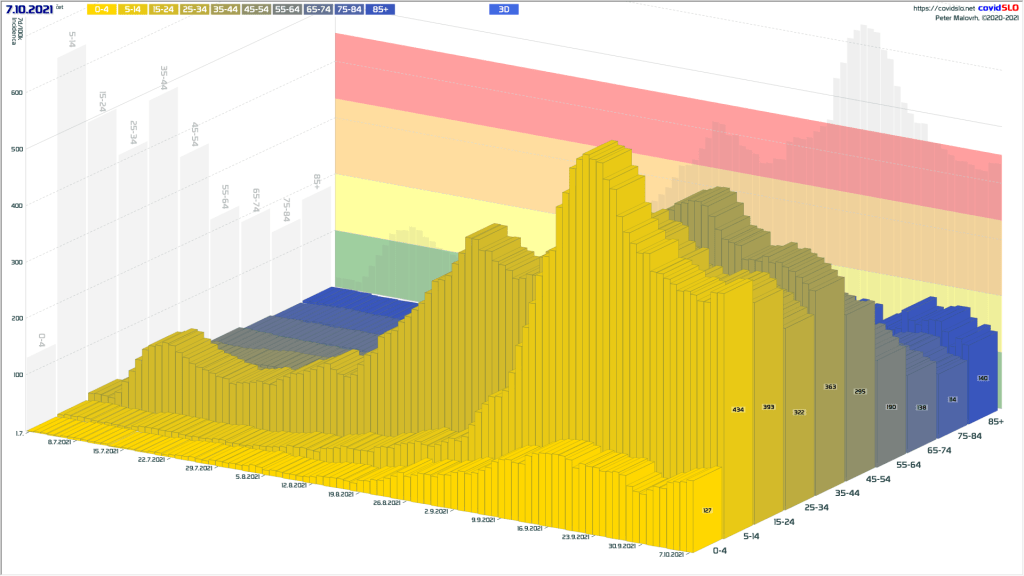Hide the 35-44 series via top legend
This screenshot has width=1024, height=576.
pyautogui.click(x=226, y=9)
